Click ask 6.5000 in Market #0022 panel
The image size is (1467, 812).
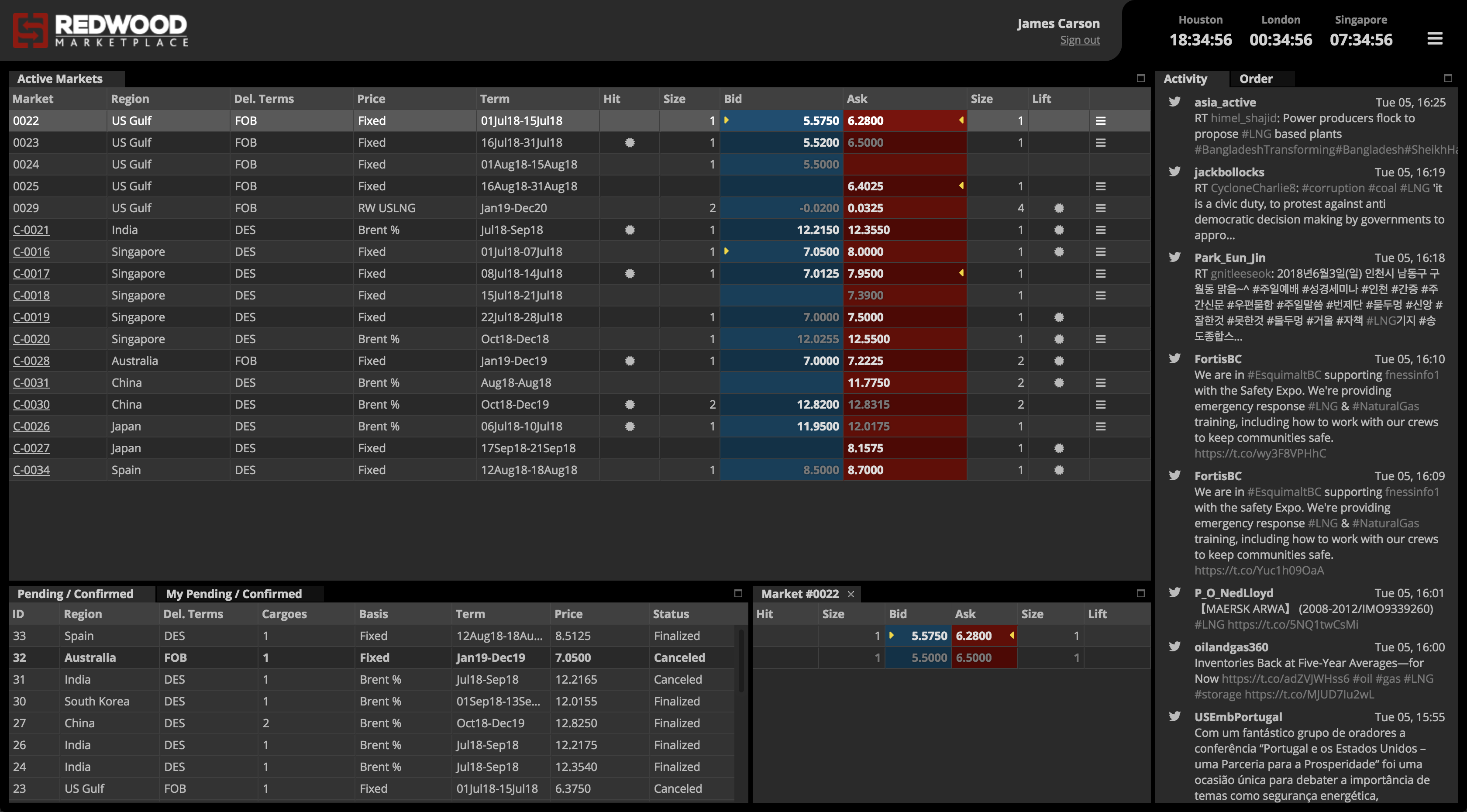984,658
